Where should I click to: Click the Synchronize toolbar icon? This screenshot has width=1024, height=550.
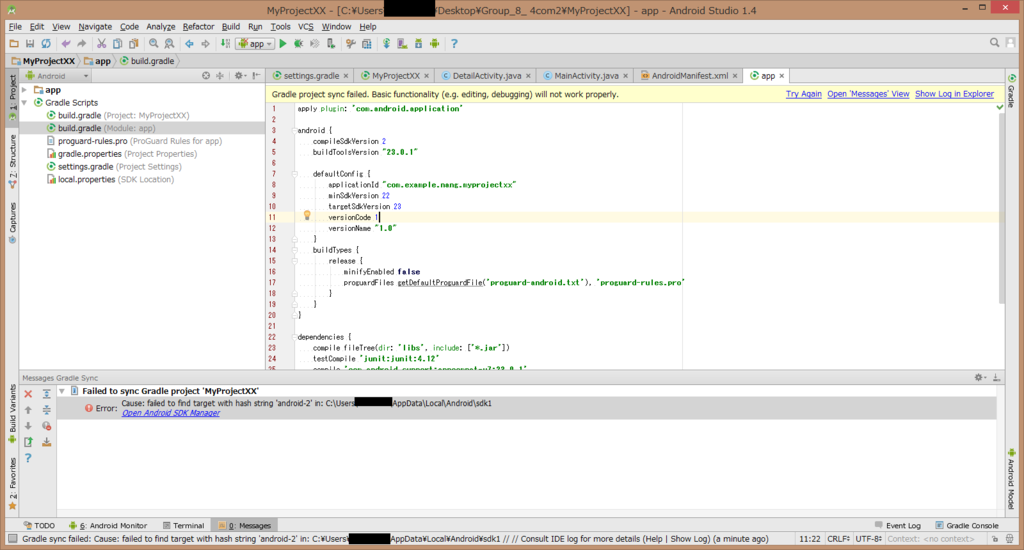click(x=46, y=44)
